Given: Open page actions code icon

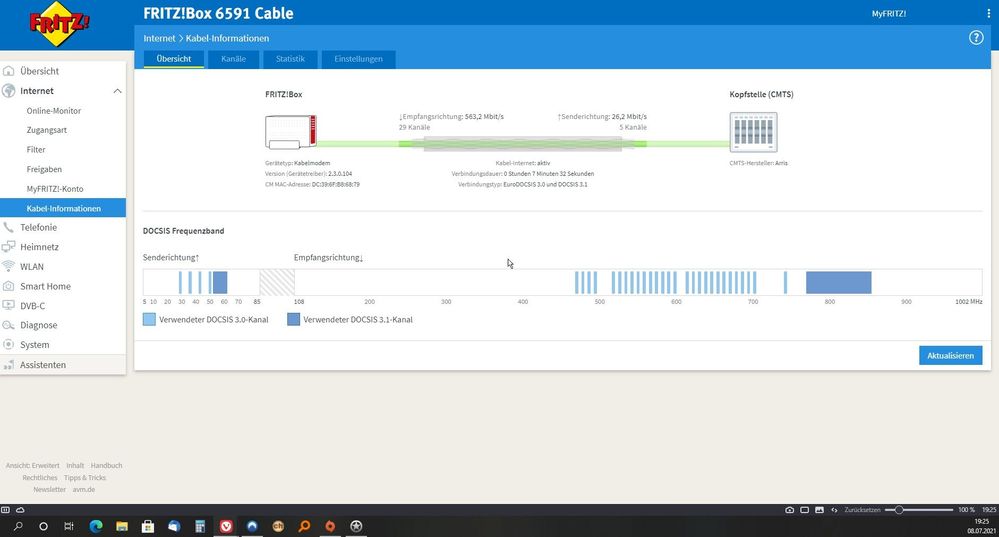Looking at the screenshot, I should (834, 510).
